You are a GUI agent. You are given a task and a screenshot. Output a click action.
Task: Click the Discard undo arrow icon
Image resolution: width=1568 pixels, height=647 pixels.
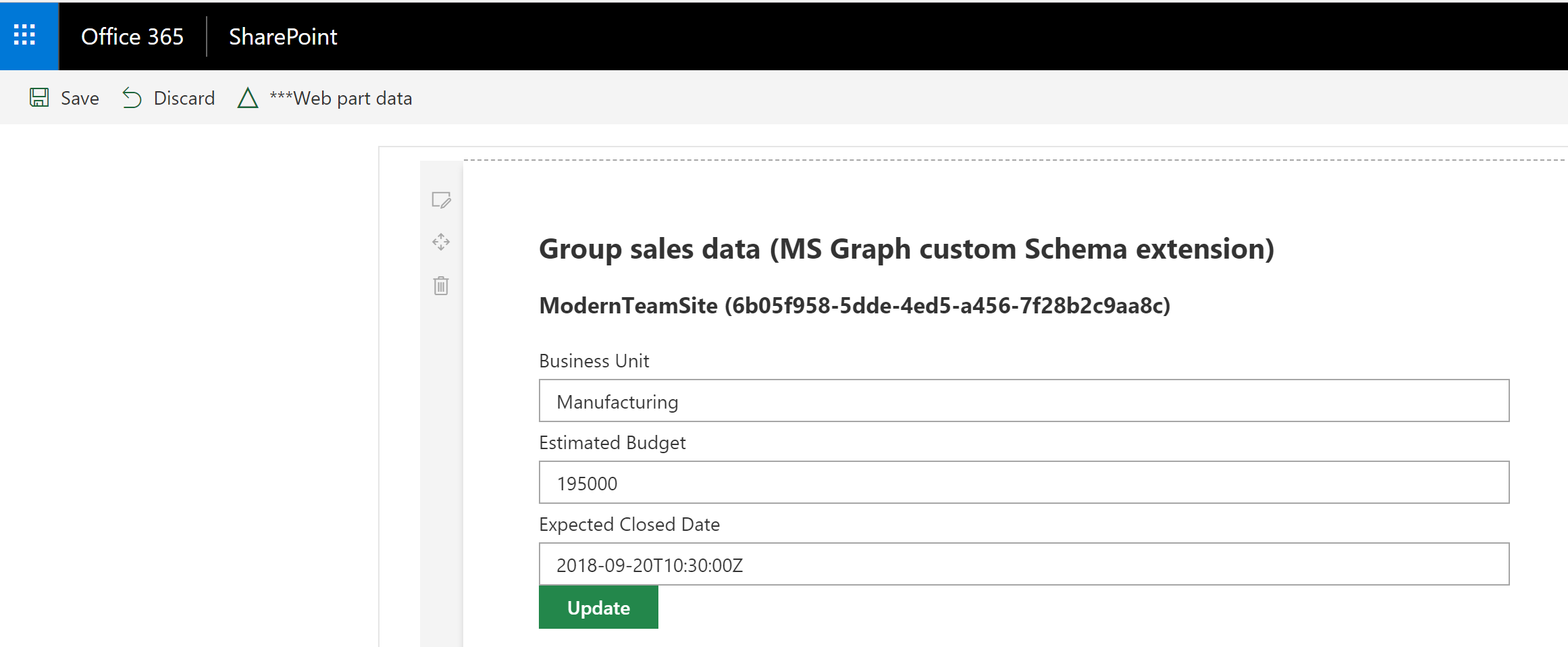click(132, 99)
